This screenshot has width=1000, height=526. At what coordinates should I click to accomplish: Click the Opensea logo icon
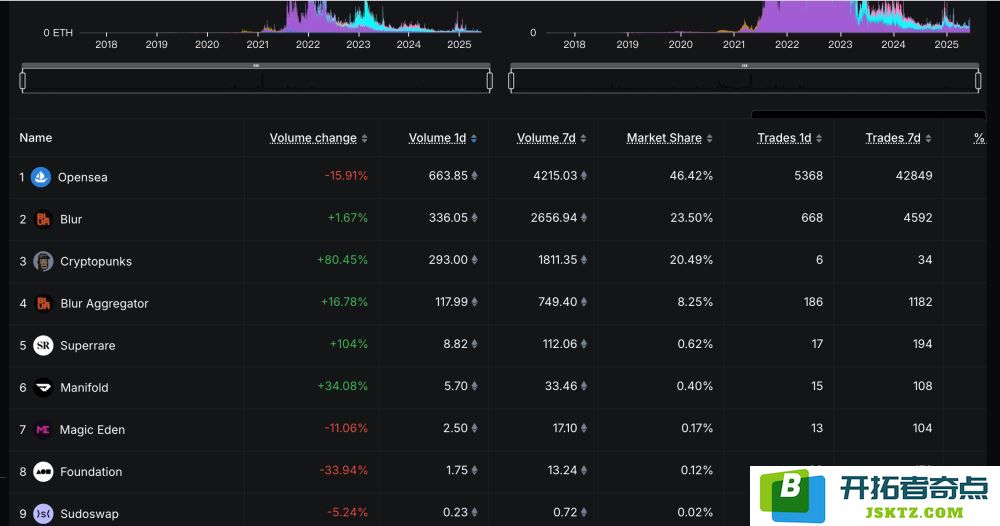click(41, 177)
